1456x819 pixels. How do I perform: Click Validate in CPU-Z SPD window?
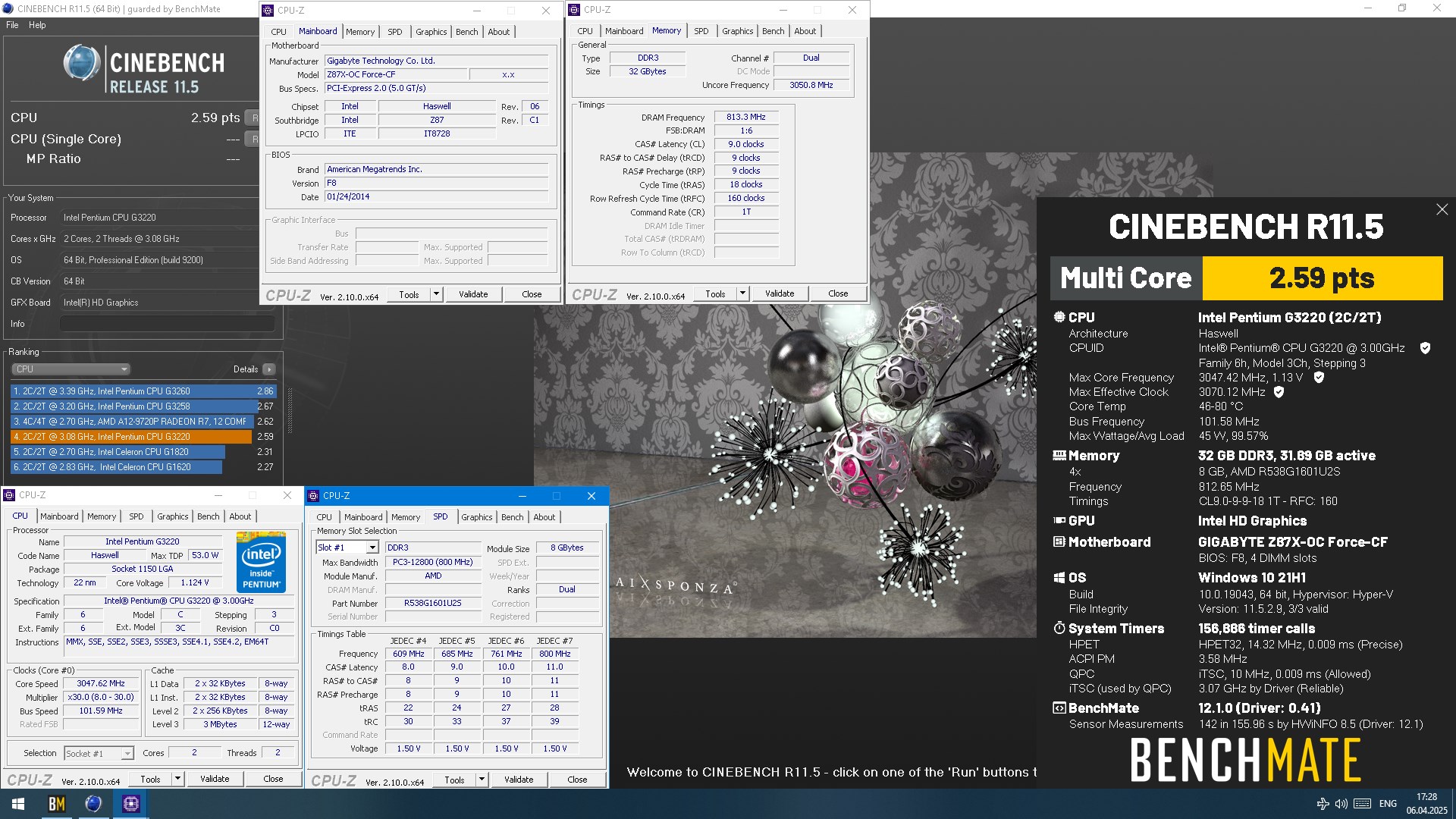coord(519,780)
